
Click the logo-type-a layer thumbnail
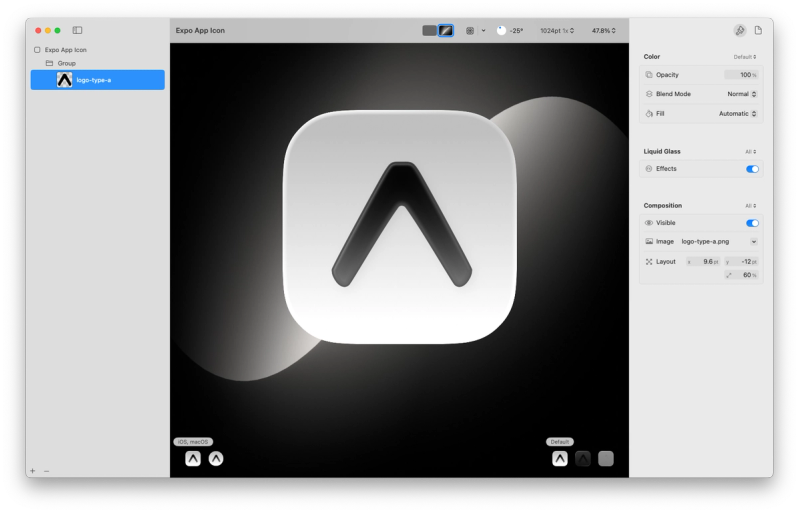[64, 80]
